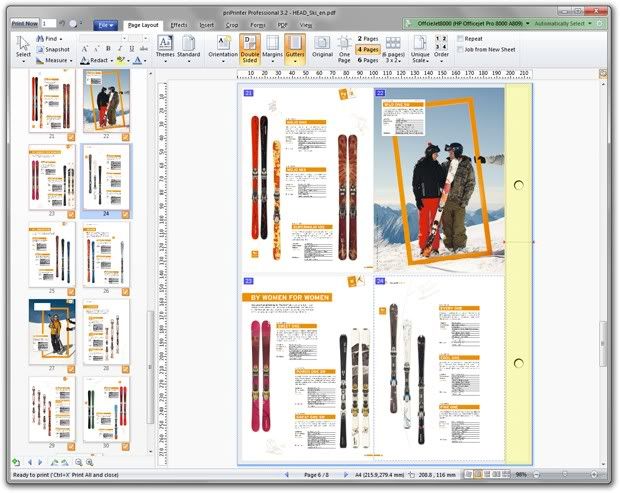This screenshot has height=493, width=620.
Task: Expand the Find dropdown
Action: (60, 39)
